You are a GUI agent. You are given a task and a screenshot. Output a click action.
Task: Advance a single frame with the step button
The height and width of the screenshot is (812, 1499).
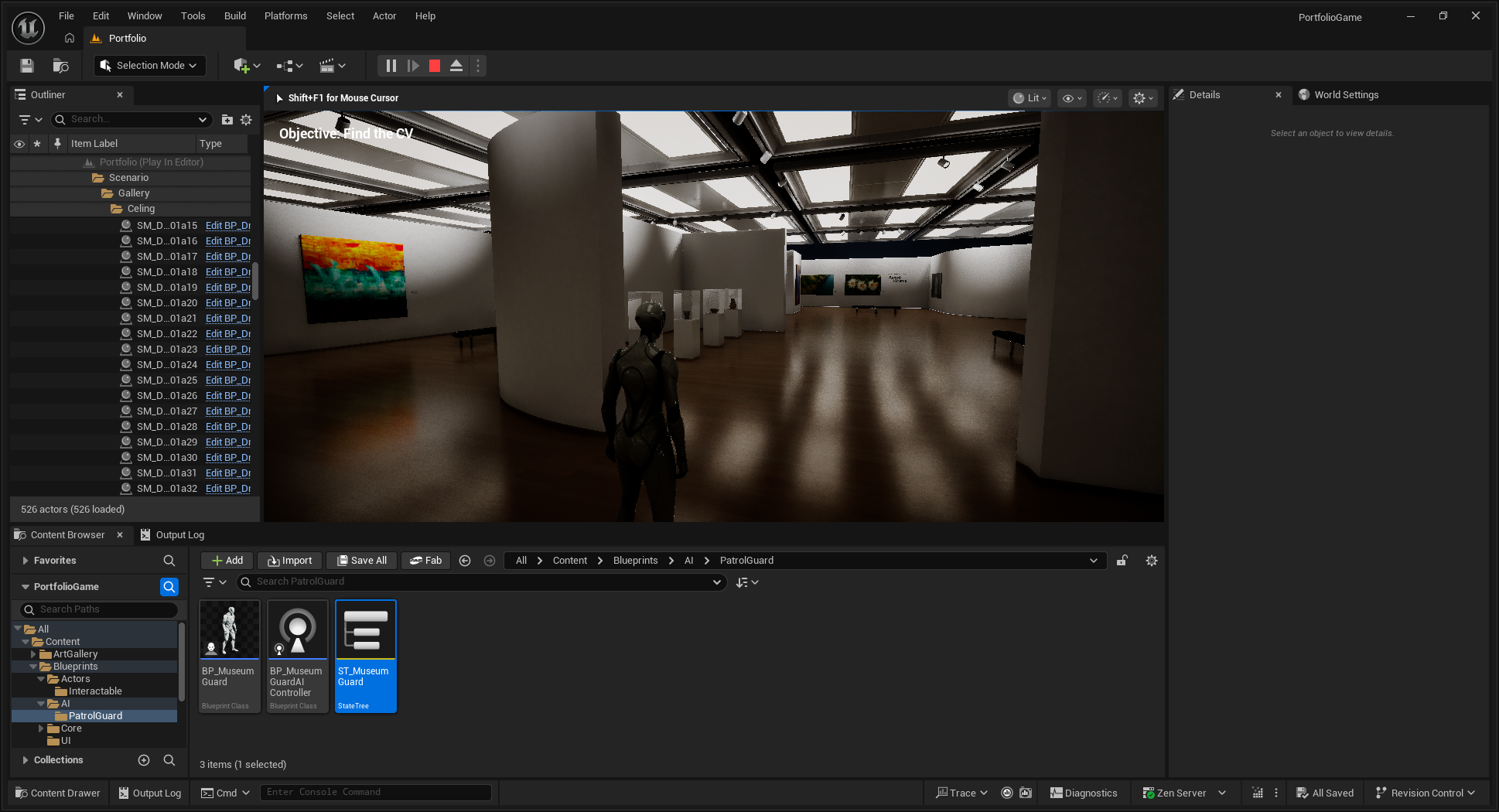pos(413,66)
